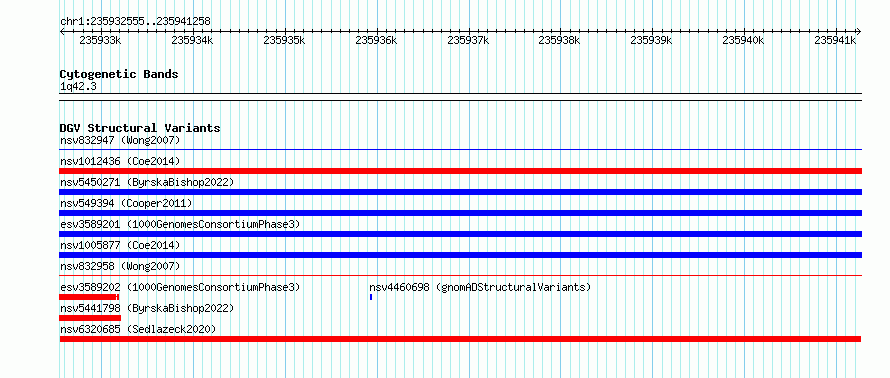Click the red bar of nsv1012436
Screen dimensions: 890x378
pos(460,171)
